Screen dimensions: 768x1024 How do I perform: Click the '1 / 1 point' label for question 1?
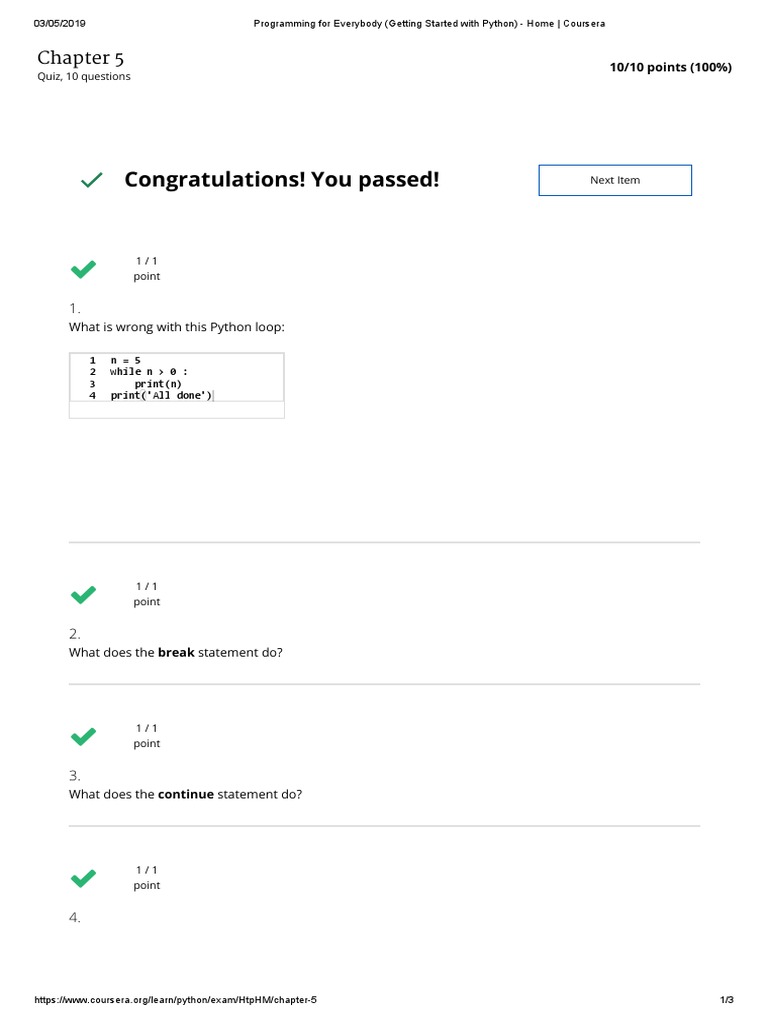pyautogui.click(x=147, y=268)
